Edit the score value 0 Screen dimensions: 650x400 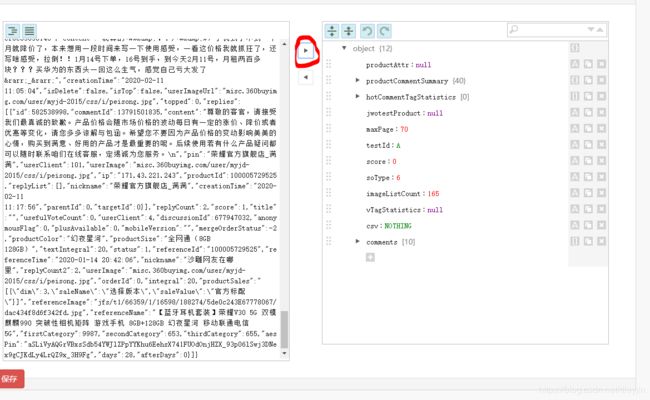pyautogui.click(x=394, y=162)
